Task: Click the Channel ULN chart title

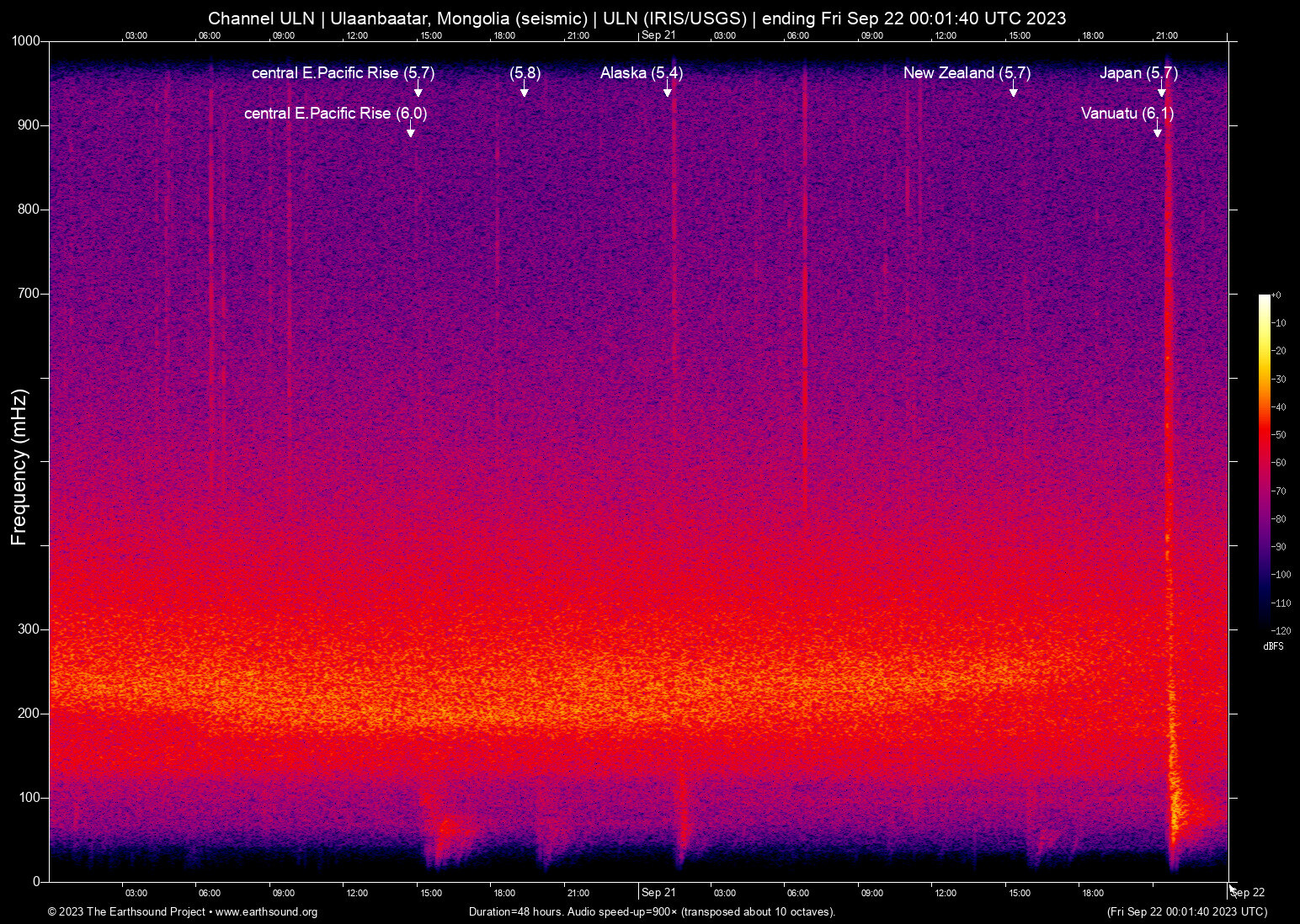Action: point(637,18)
